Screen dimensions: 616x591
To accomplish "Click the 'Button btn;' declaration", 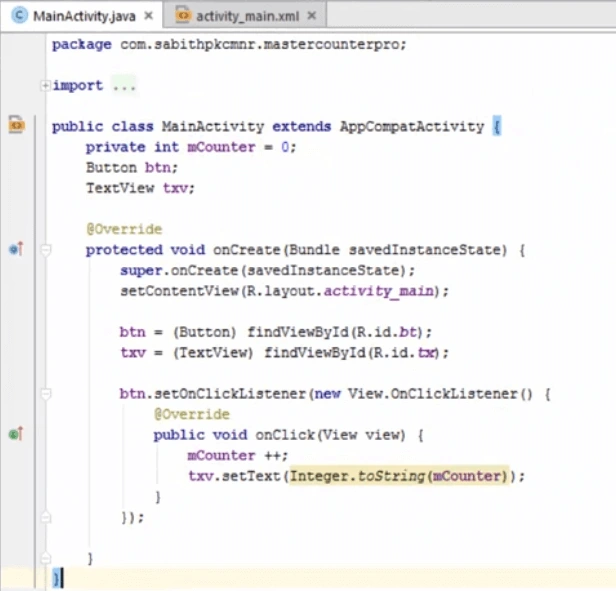I will click(132, 168).
